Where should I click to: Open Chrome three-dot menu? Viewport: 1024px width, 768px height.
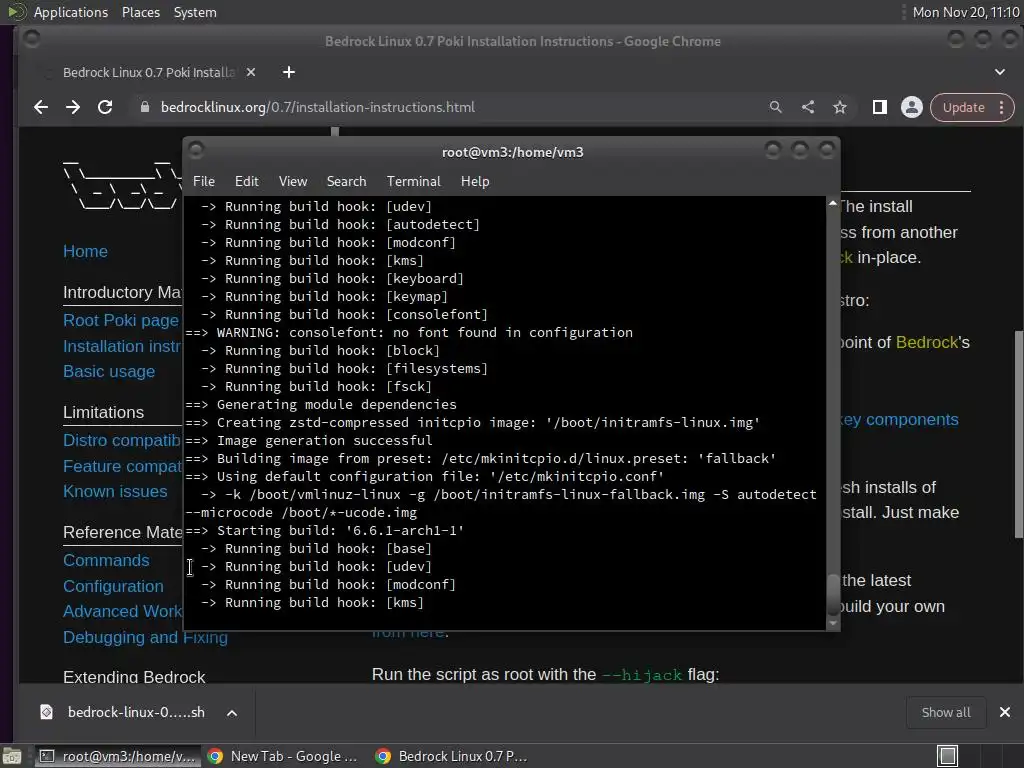(x=1002, y=107)
